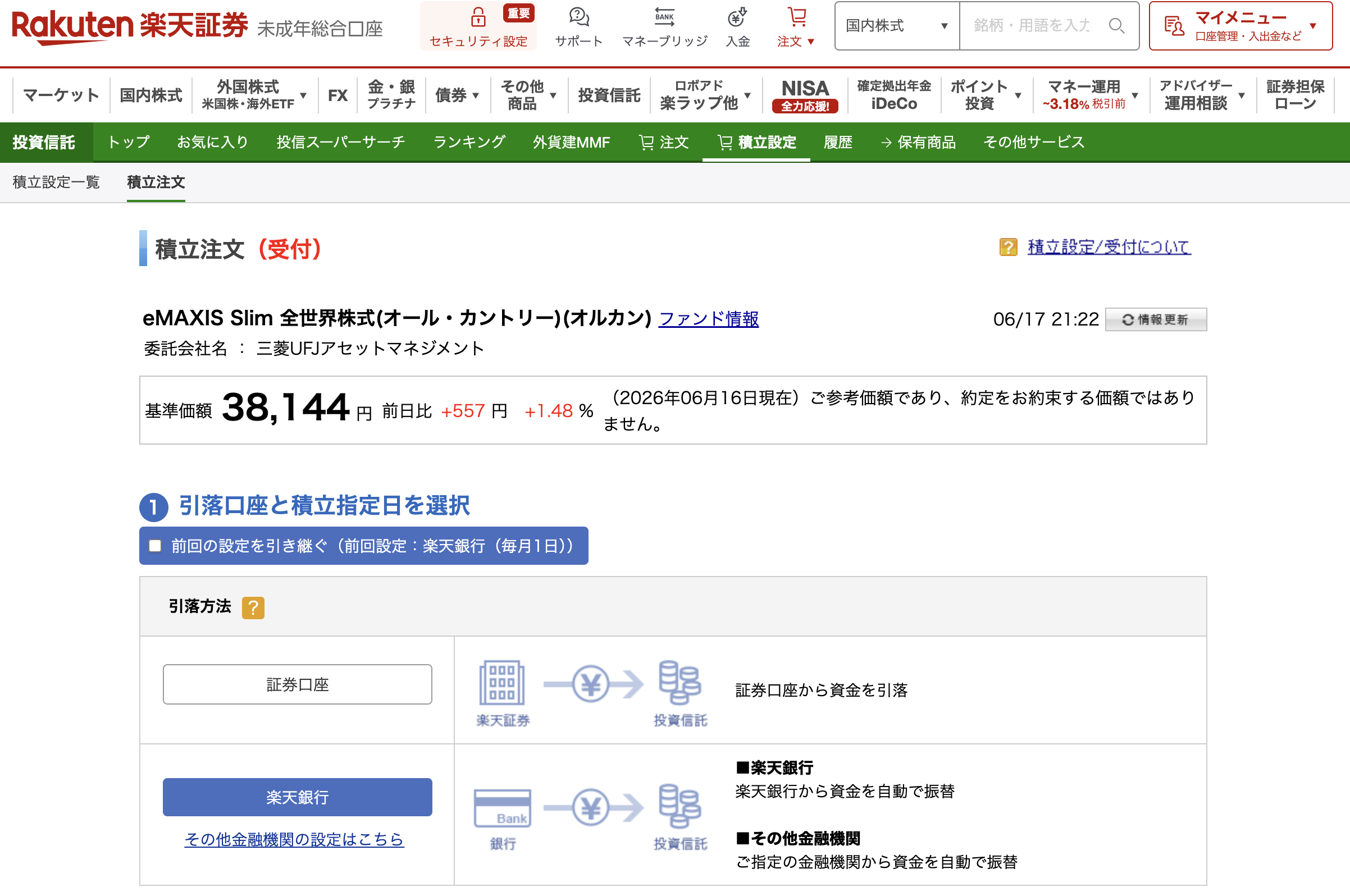Open Security Settings lock icon
Viewport: 1350px width, 896px height.
point(478,17)
